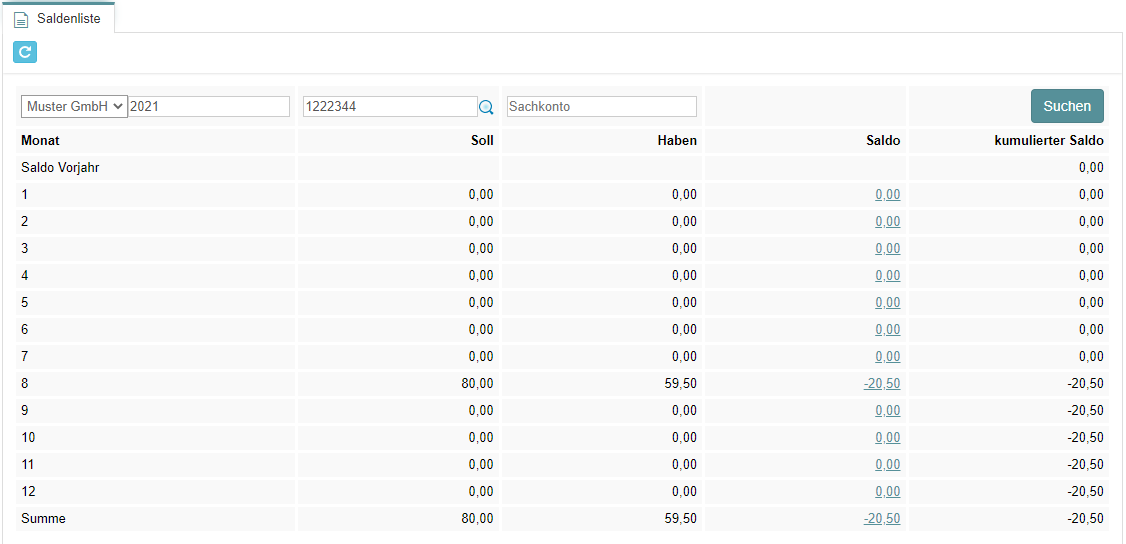Open the Saldo link for month 2
The width and height of the screenshot is (1126, 544).
tap(888, 222)
